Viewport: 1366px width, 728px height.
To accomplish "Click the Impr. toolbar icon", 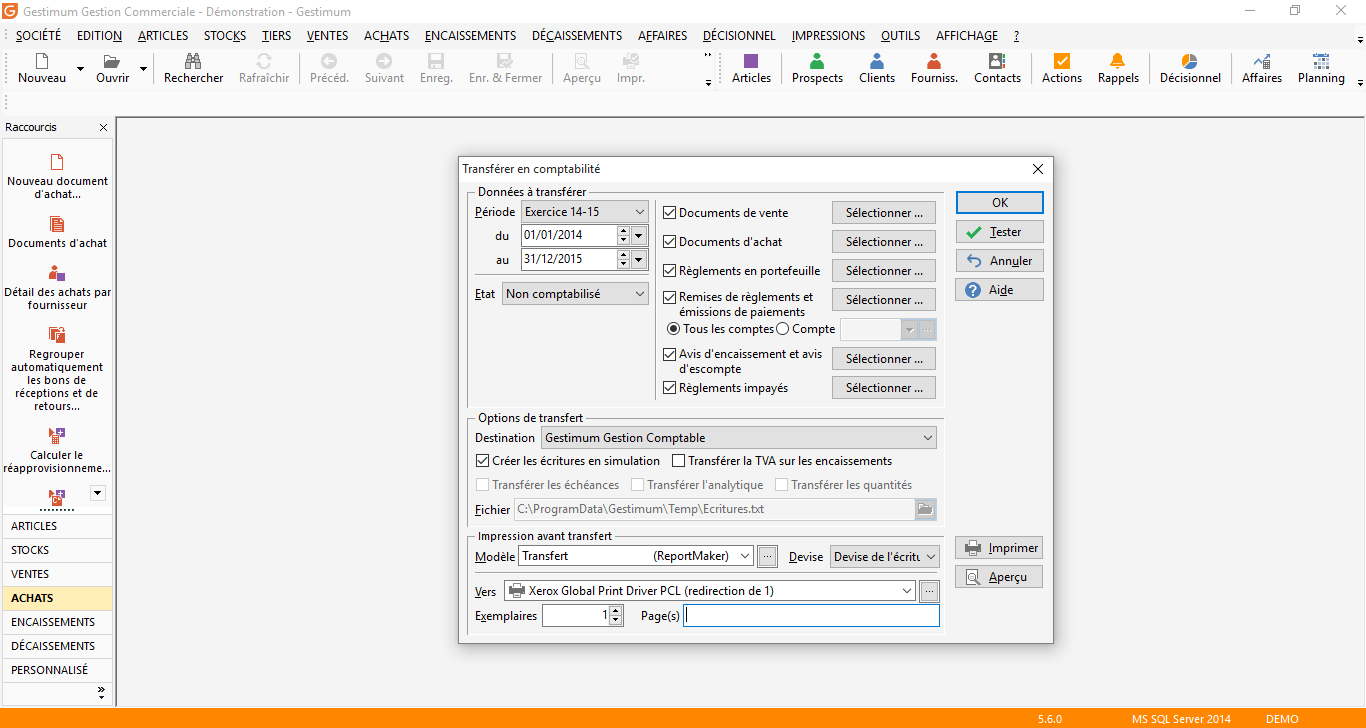I will point(630,68).
